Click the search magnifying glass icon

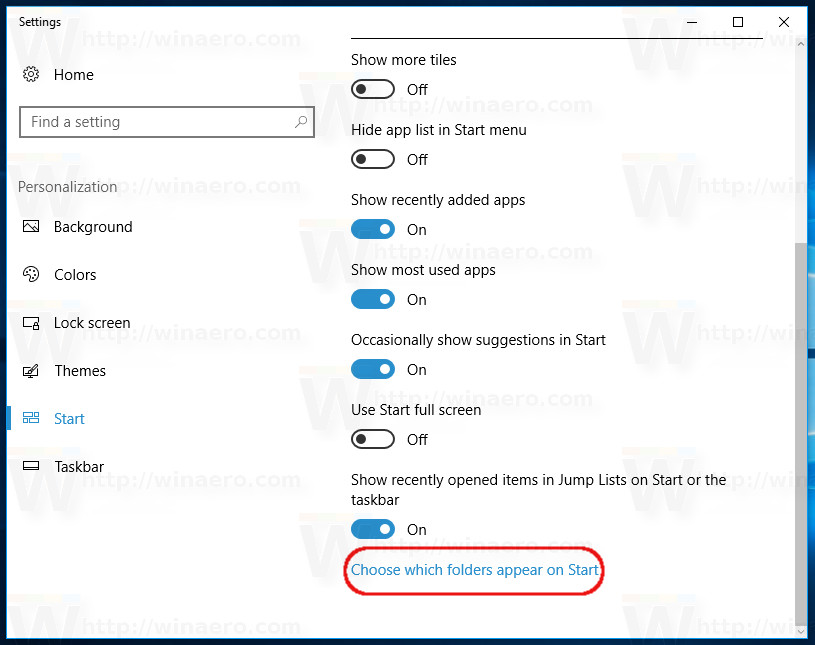(x=300, y=121)
